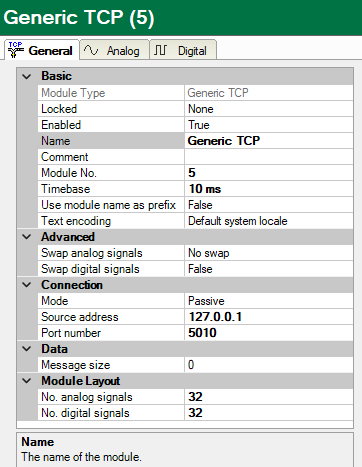Open the Mode Passive dropdown value
Screen dimensions: 362x467
coord(269,301)
